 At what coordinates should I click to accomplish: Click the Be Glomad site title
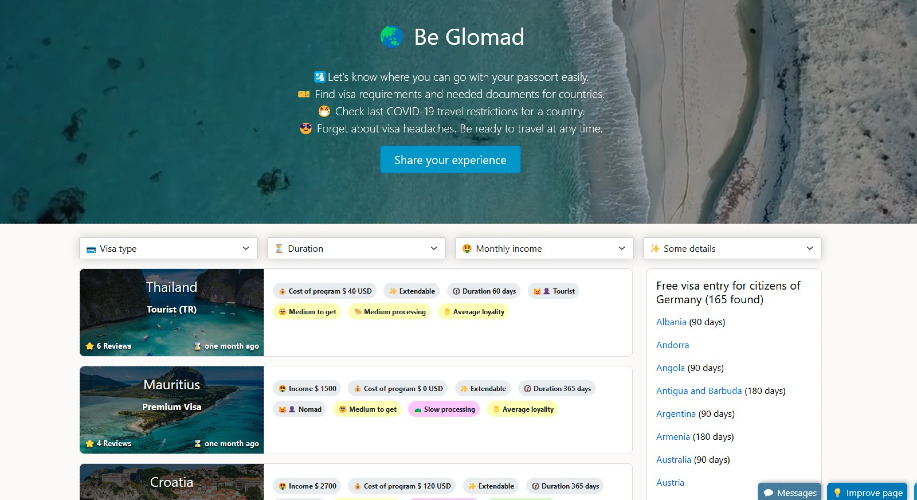point(468,37)
